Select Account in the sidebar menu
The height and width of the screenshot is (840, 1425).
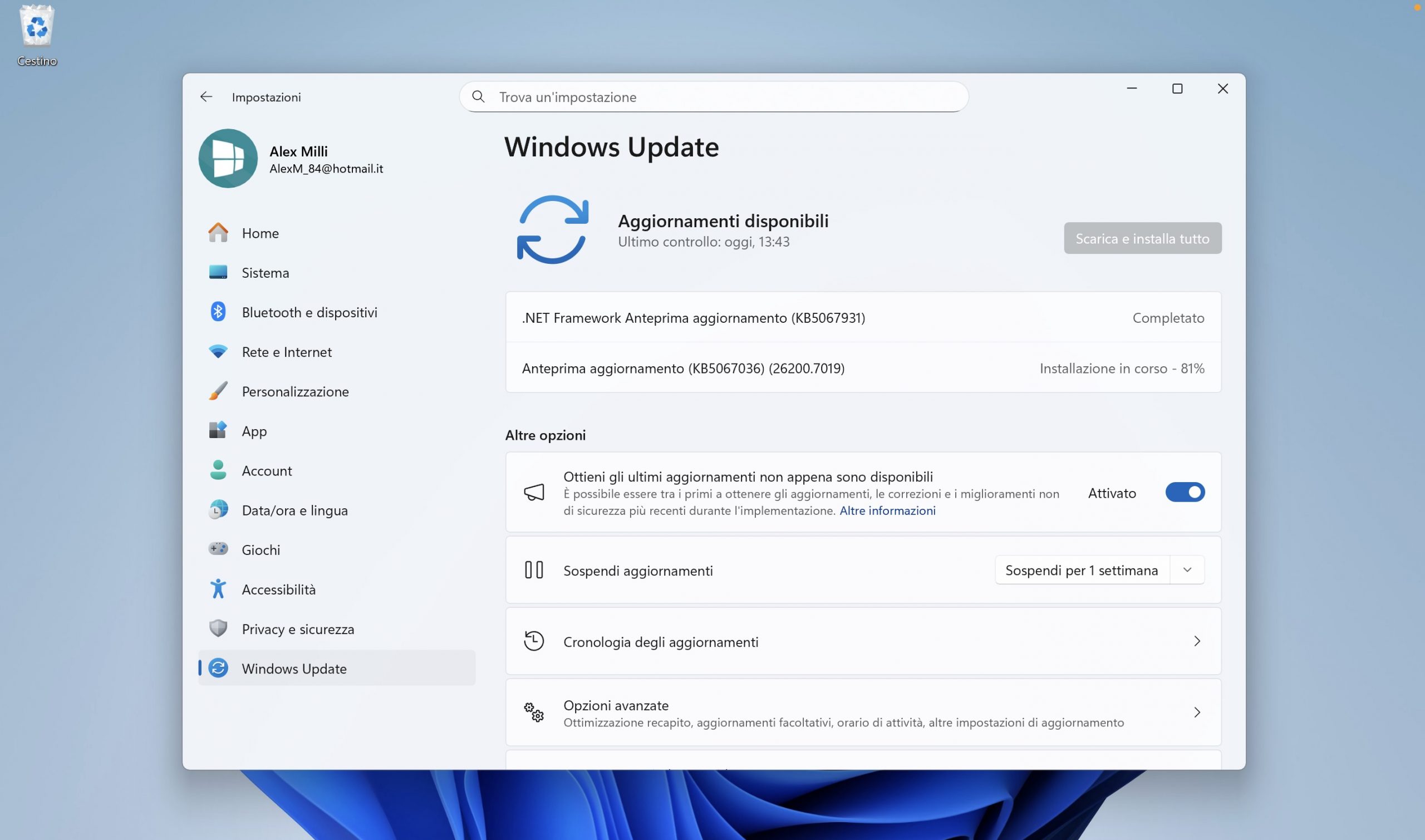pos(267,471)
